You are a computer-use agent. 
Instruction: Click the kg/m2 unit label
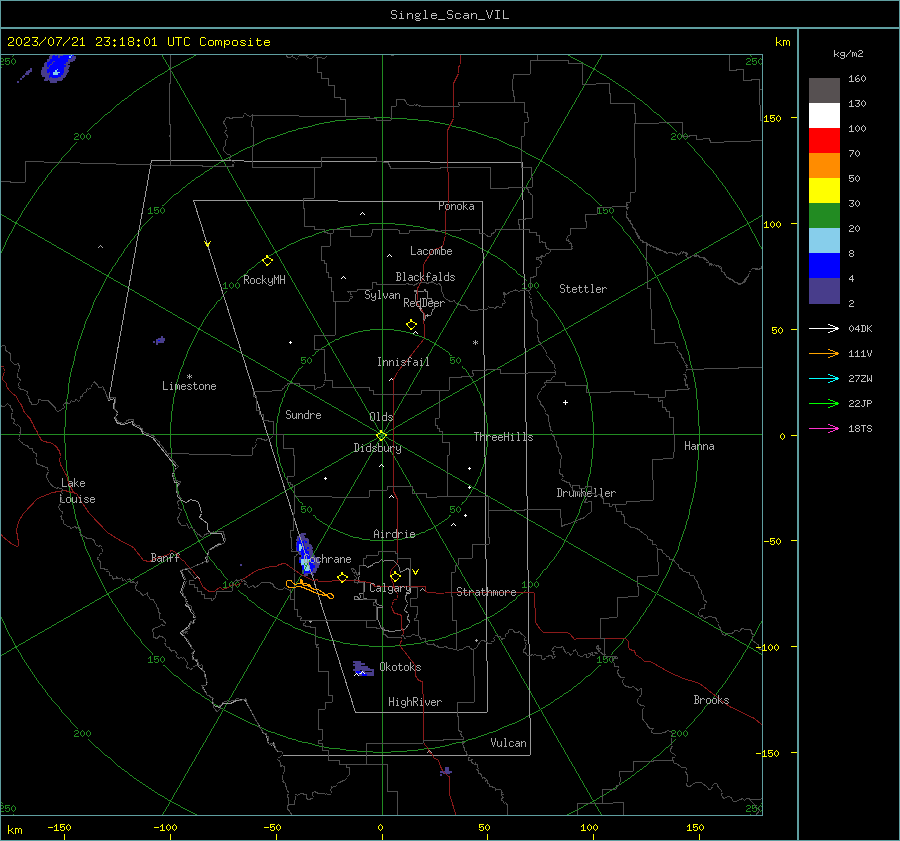[x=848, y=54]
